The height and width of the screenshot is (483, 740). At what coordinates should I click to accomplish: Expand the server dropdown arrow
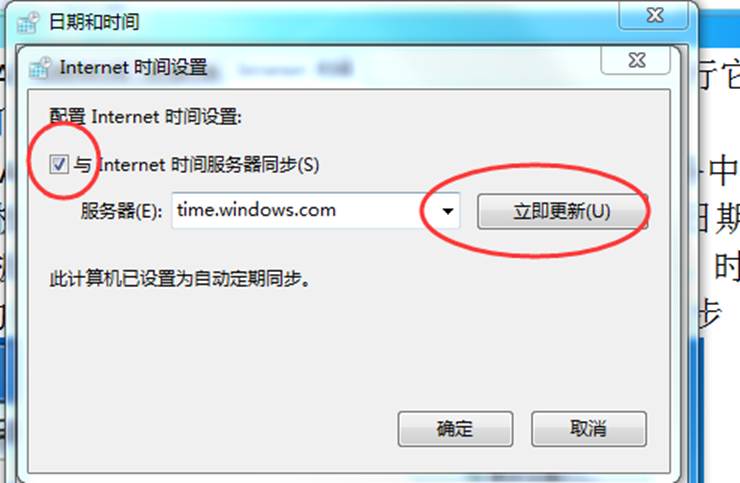click(448, 211)
